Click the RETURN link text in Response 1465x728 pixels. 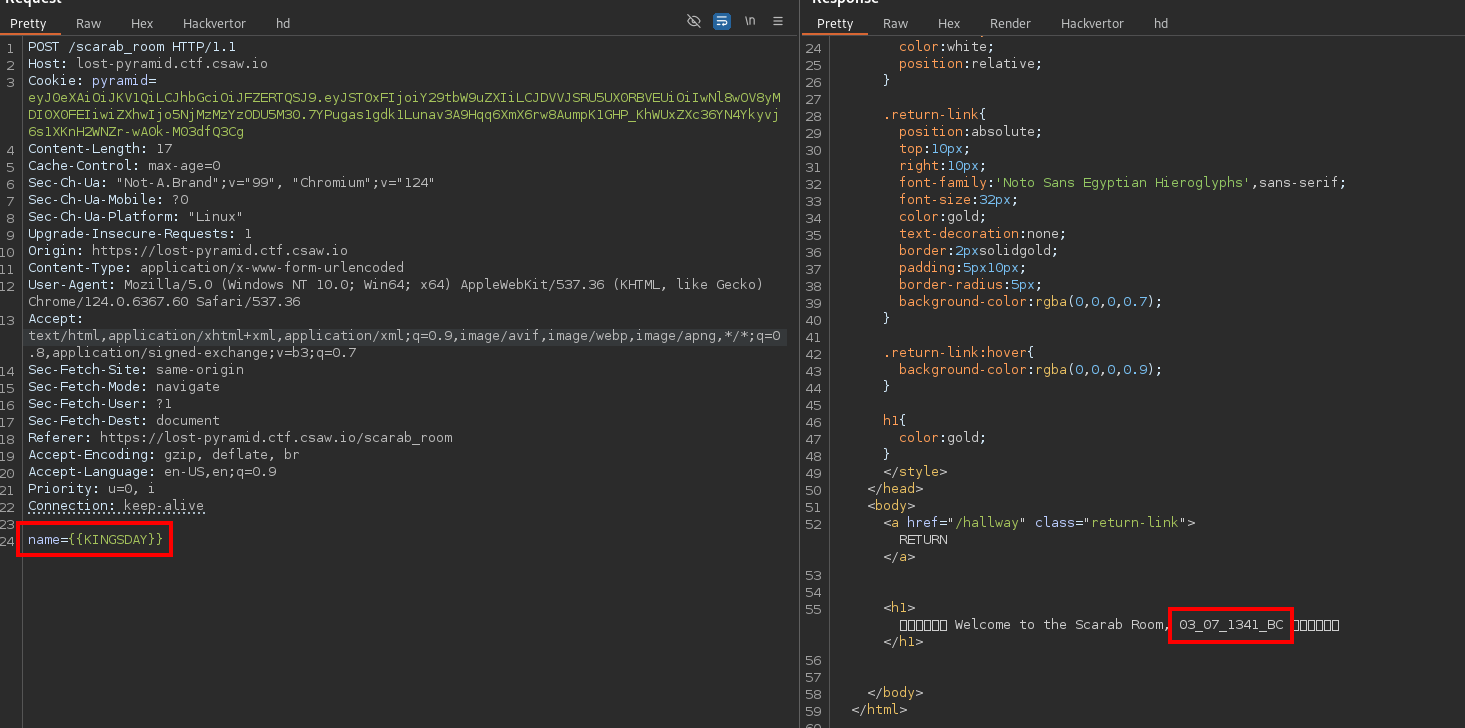922,539
